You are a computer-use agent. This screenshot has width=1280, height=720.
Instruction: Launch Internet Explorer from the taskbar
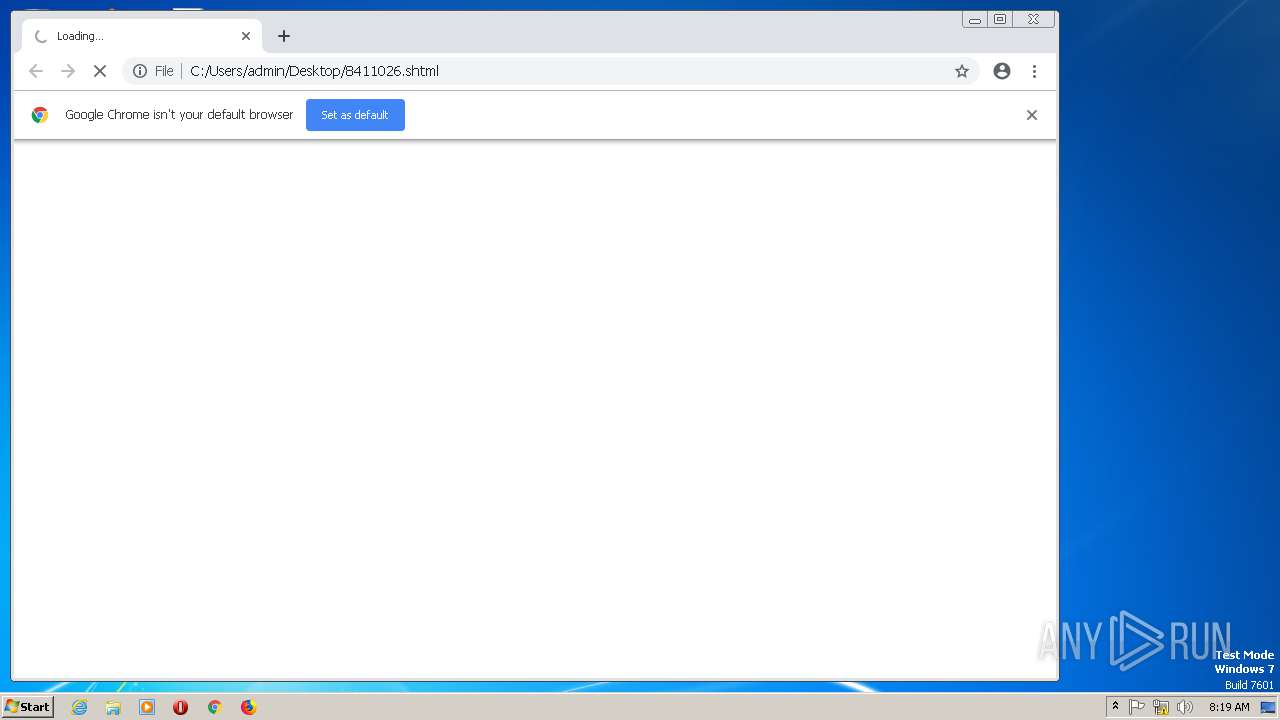79,707
